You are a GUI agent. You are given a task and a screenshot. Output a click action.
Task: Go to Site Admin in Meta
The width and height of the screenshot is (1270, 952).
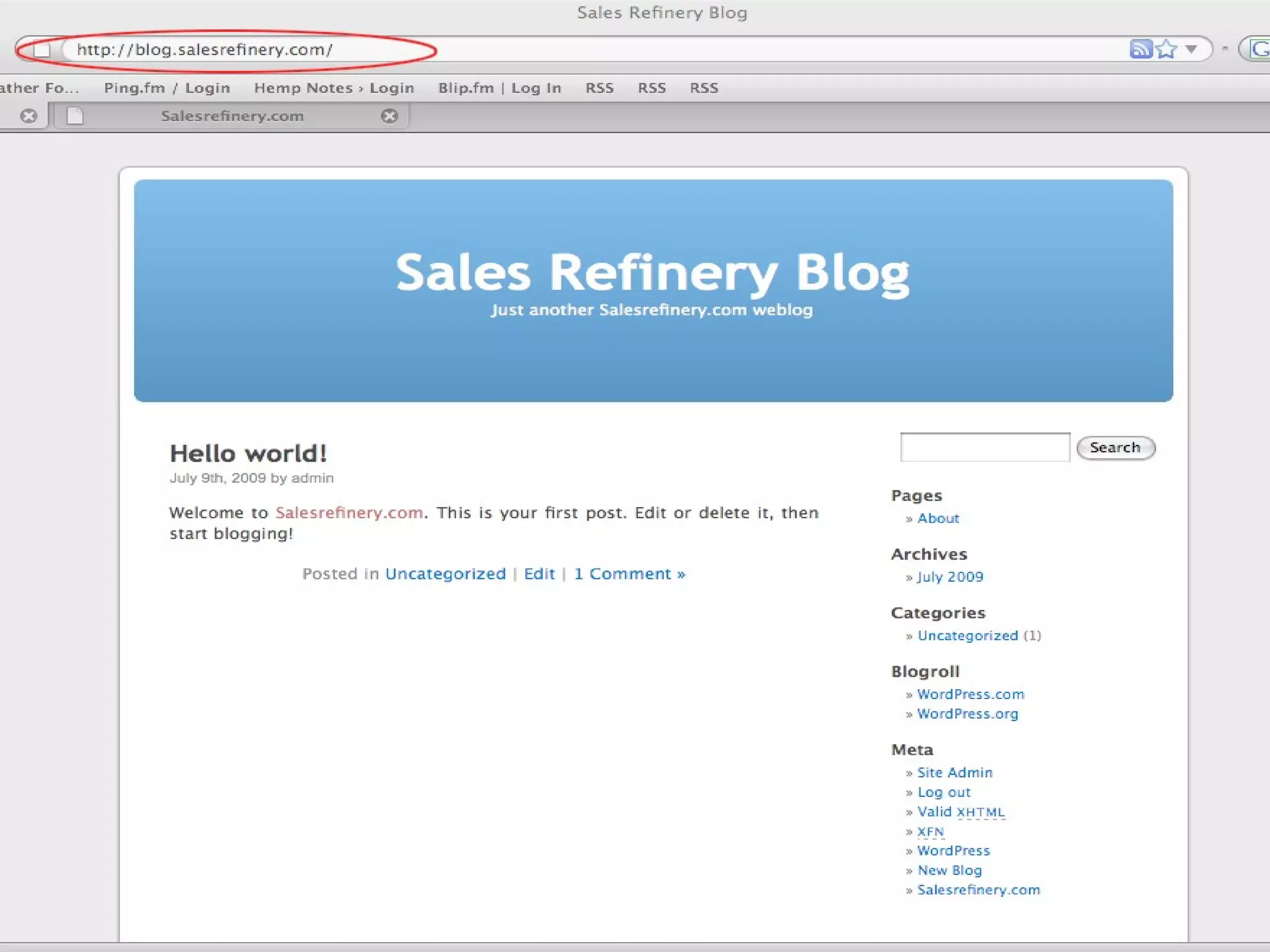pos(954,772)
